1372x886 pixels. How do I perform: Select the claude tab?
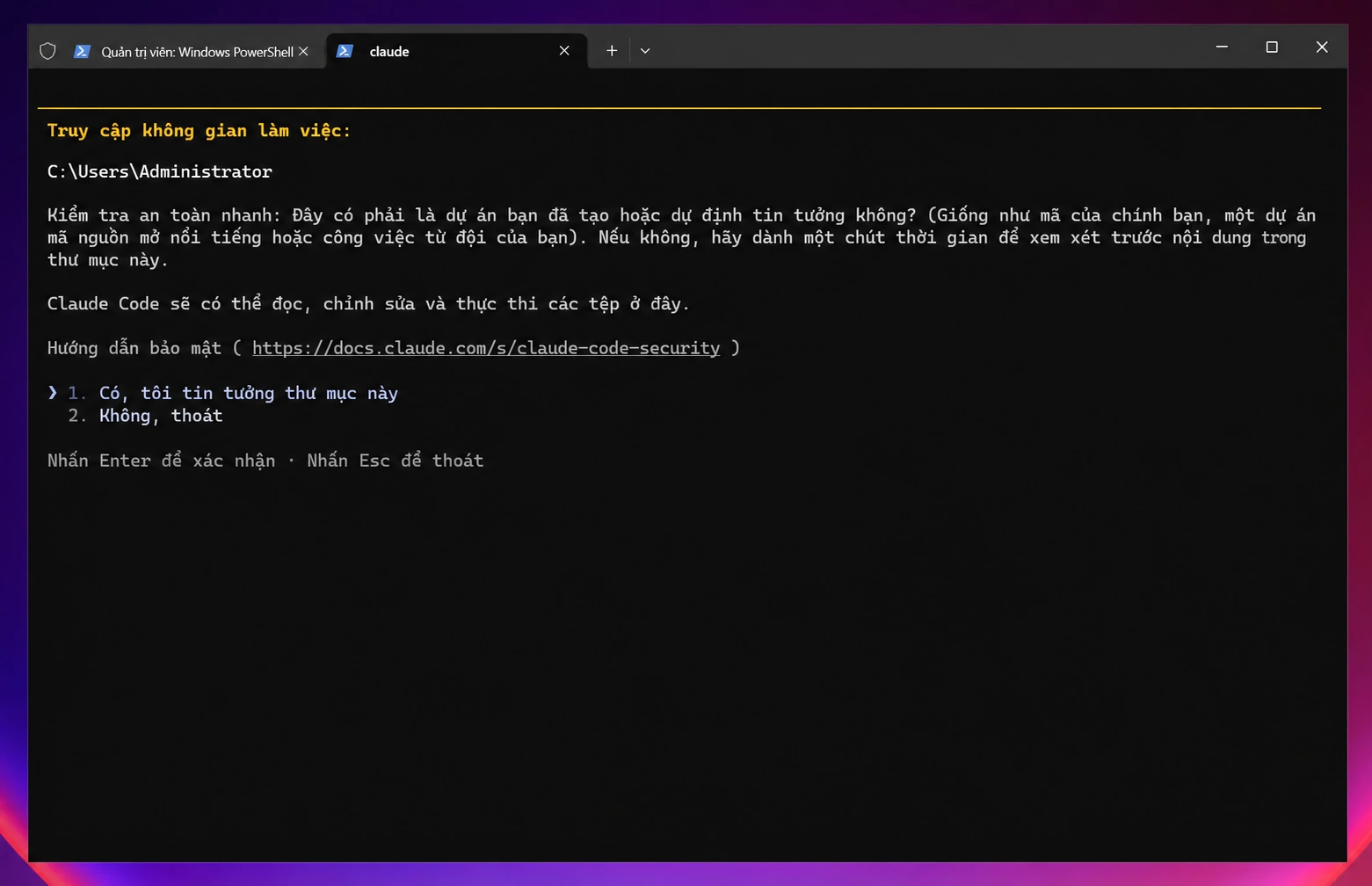456,51
